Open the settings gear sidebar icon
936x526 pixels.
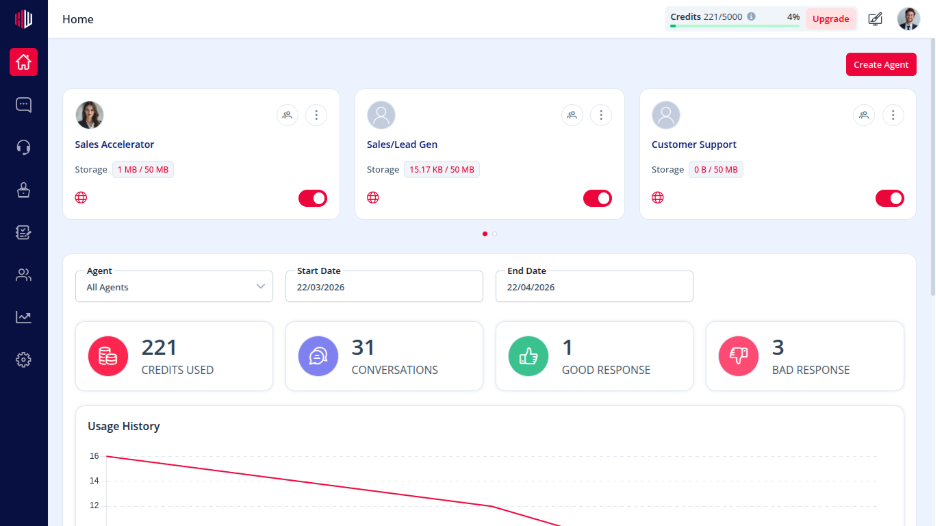coord(23,360)
